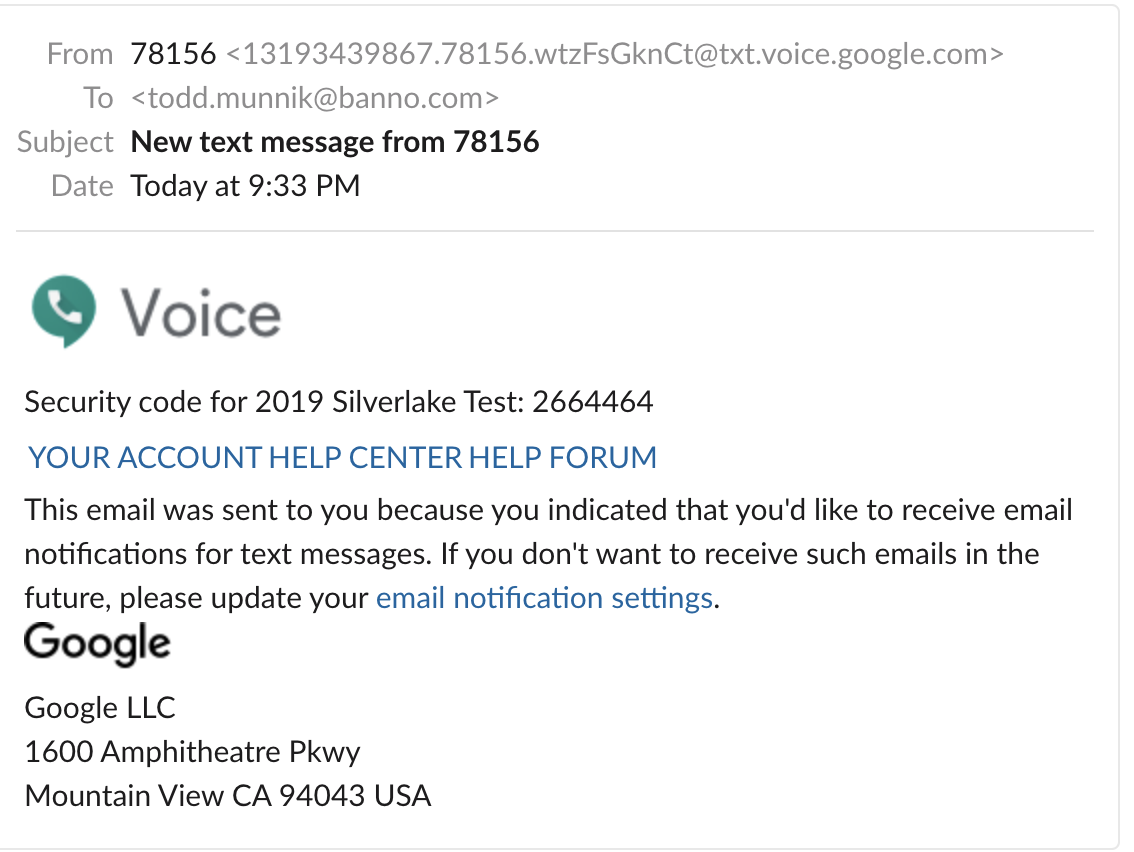Click the security code 2664464
1134x852 pixels.
[x=593, y=402]
